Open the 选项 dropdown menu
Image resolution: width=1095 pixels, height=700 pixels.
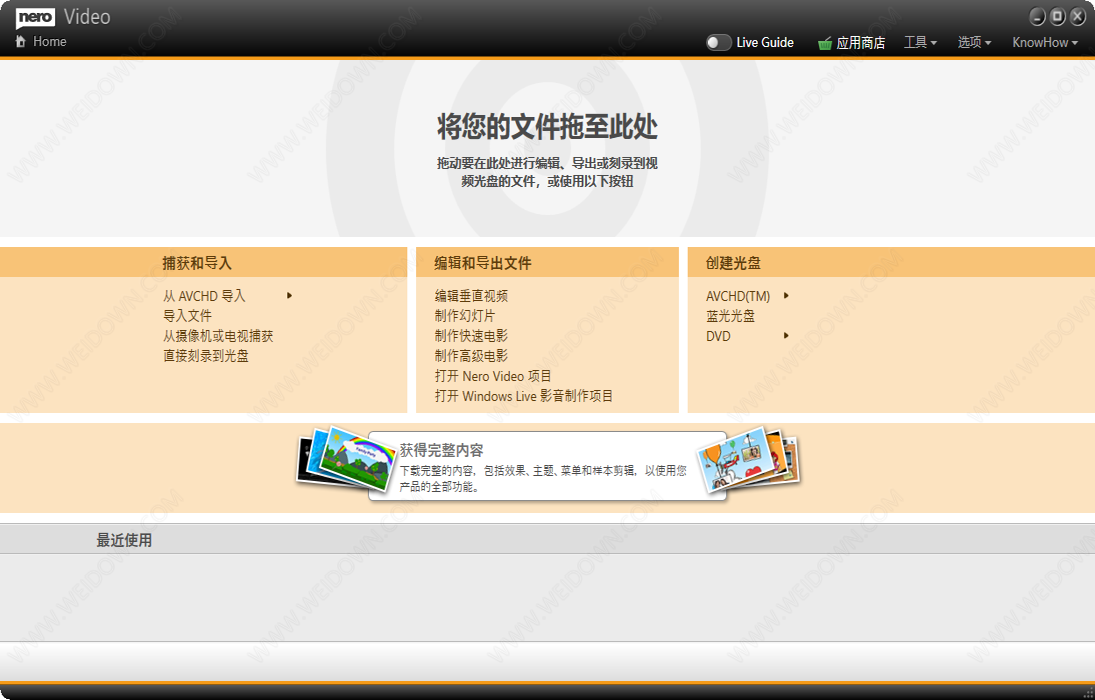[974, 42]
